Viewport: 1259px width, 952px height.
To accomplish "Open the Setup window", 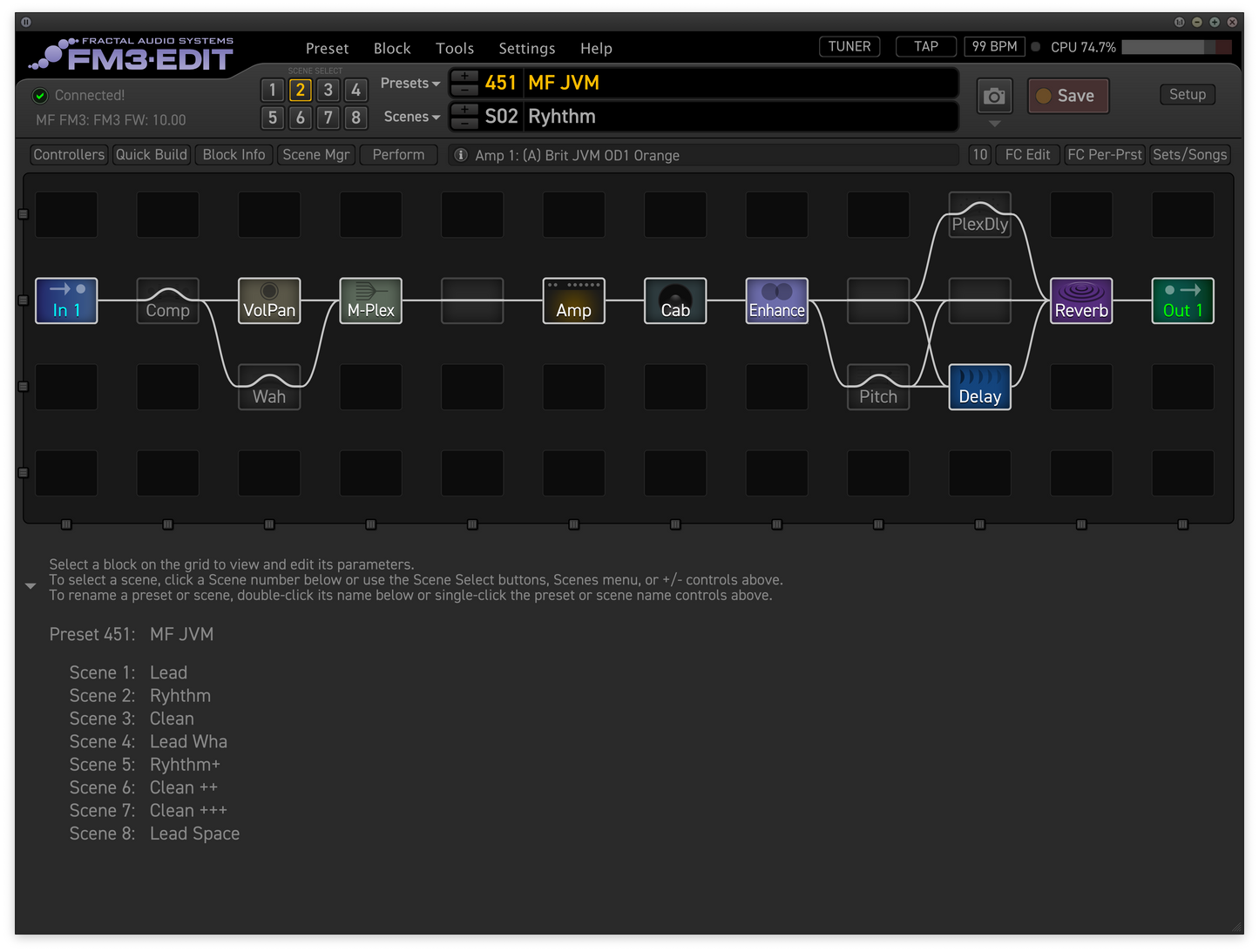I will pos(1188,94).
